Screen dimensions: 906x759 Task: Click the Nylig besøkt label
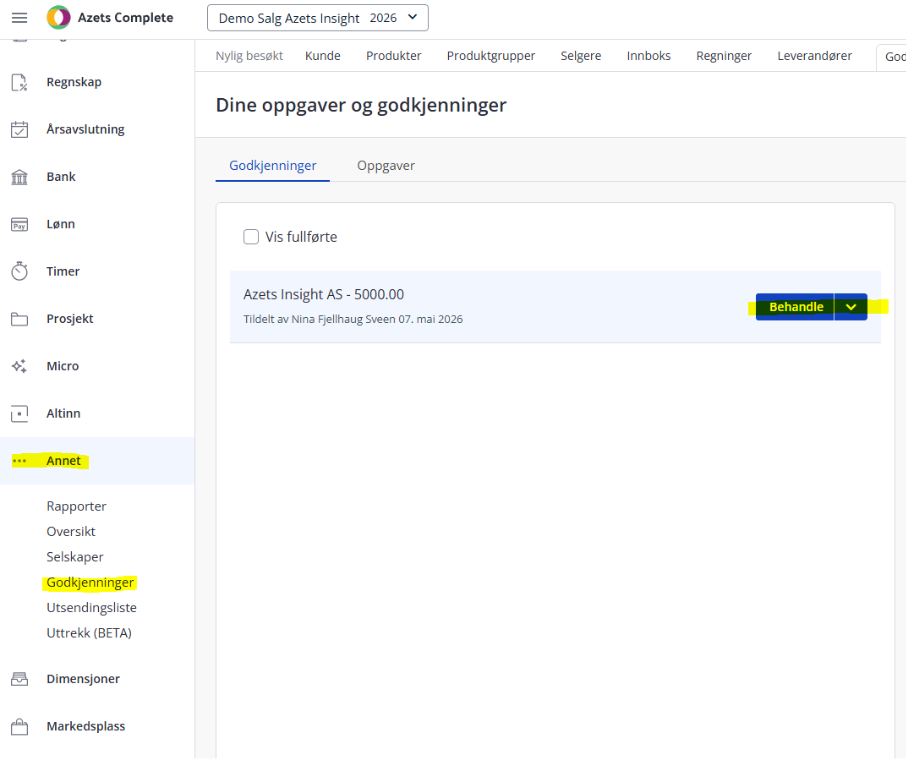coord(249,56)
